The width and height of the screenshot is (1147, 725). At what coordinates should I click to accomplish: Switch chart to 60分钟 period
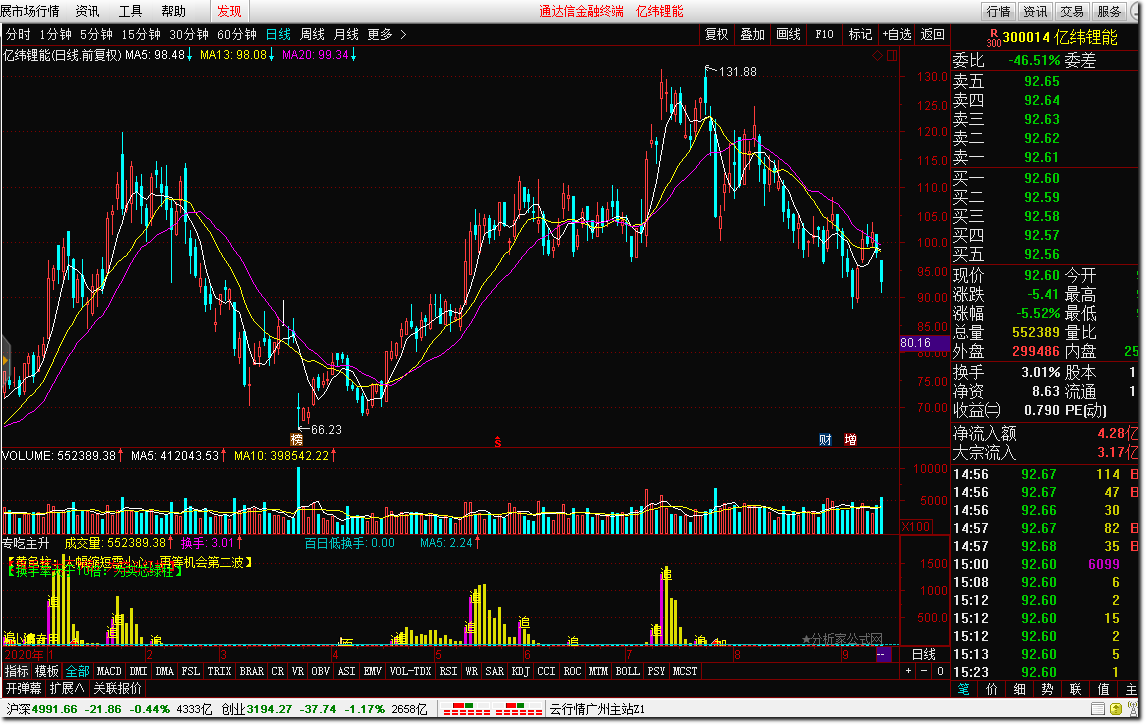click(x=237, y=34)
